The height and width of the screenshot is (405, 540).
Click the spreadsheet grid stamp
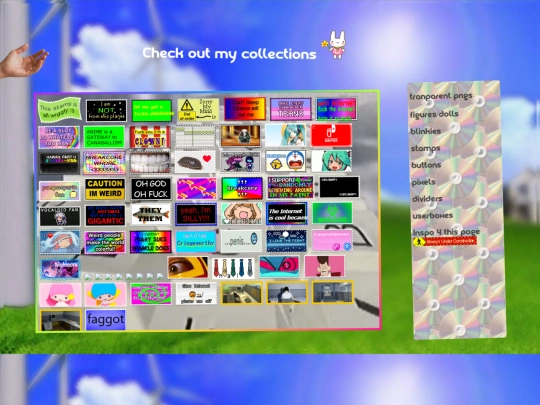195,136
